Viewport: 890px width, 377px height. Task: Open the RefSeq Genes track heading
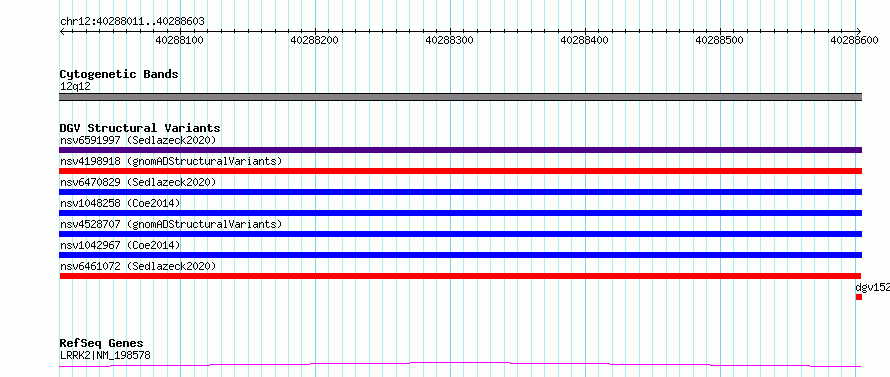(102, 344)
